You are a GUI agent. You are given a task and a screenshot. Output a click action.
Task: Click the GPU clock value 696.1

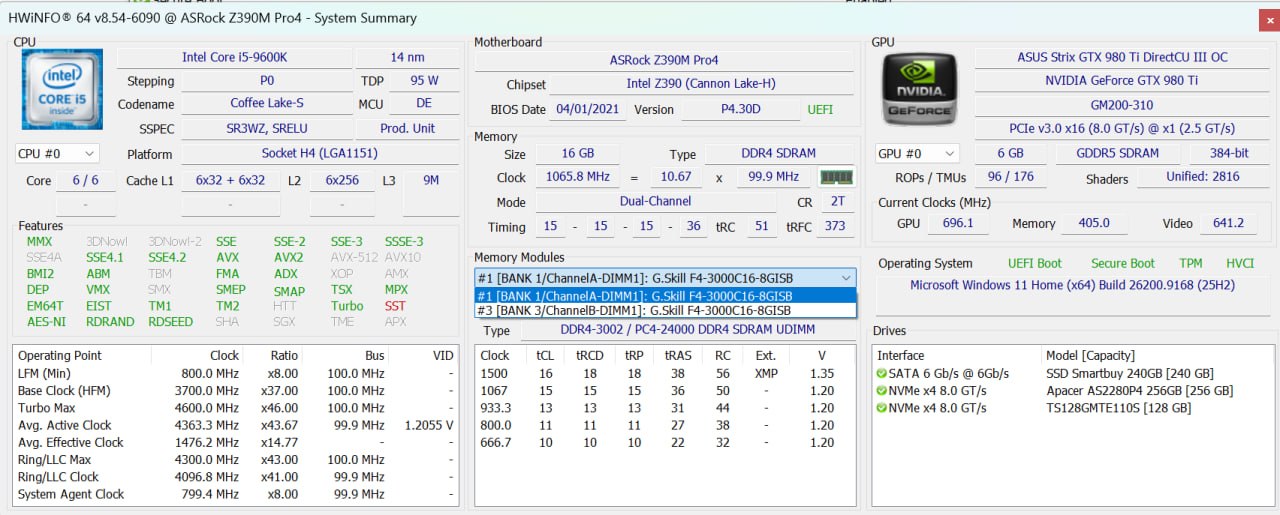958,223
